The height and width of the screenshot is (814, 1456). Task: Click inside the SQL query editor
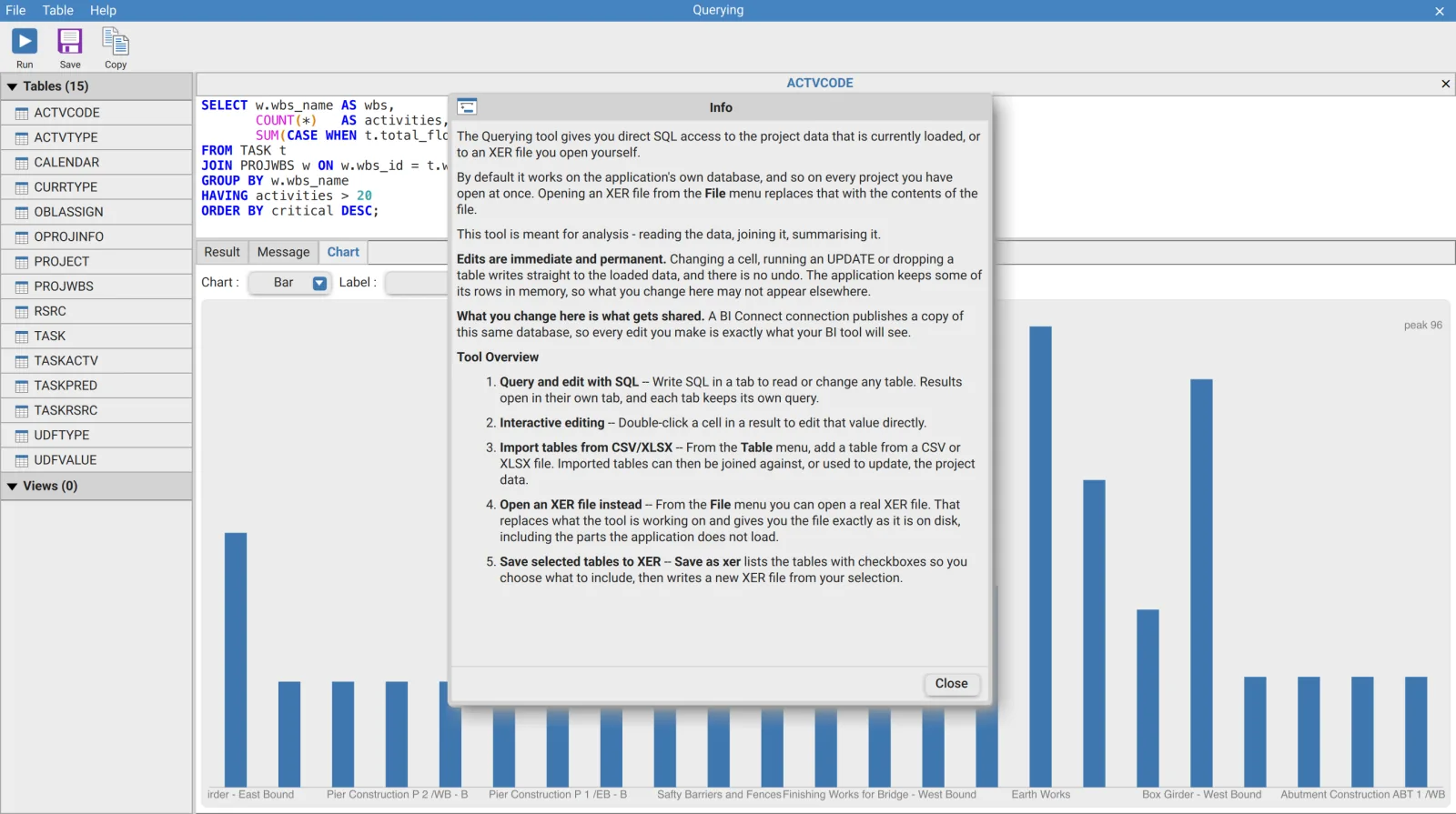point(323,166)
